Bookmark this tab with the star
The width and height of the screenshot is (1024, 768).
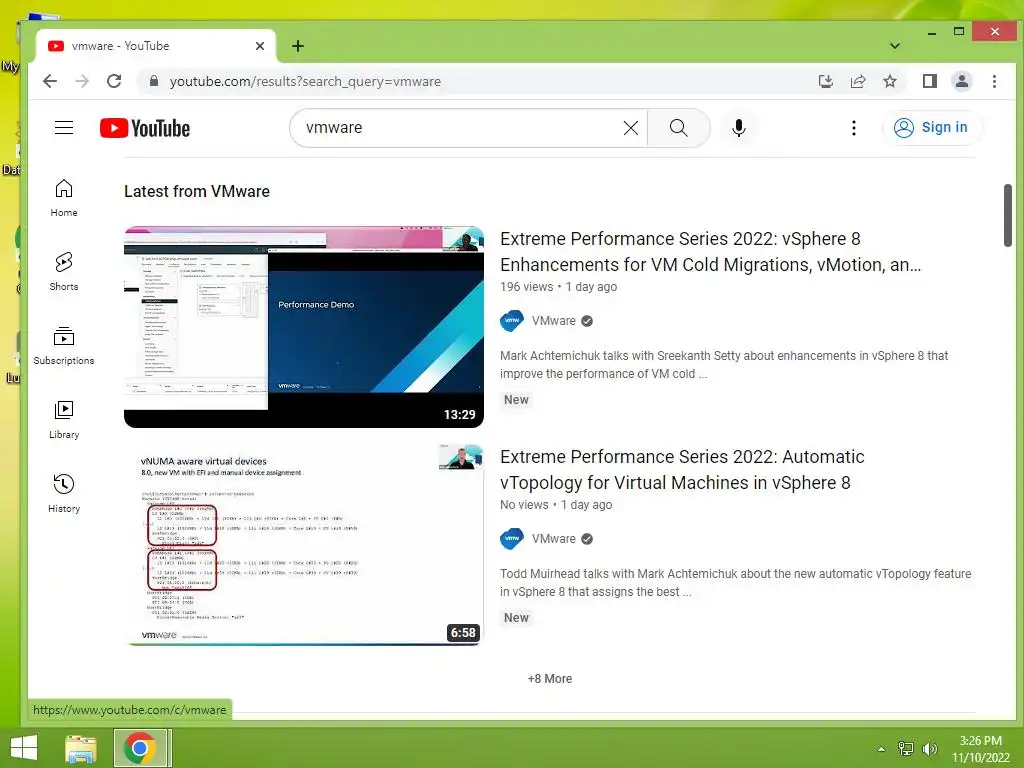[889, 81]
